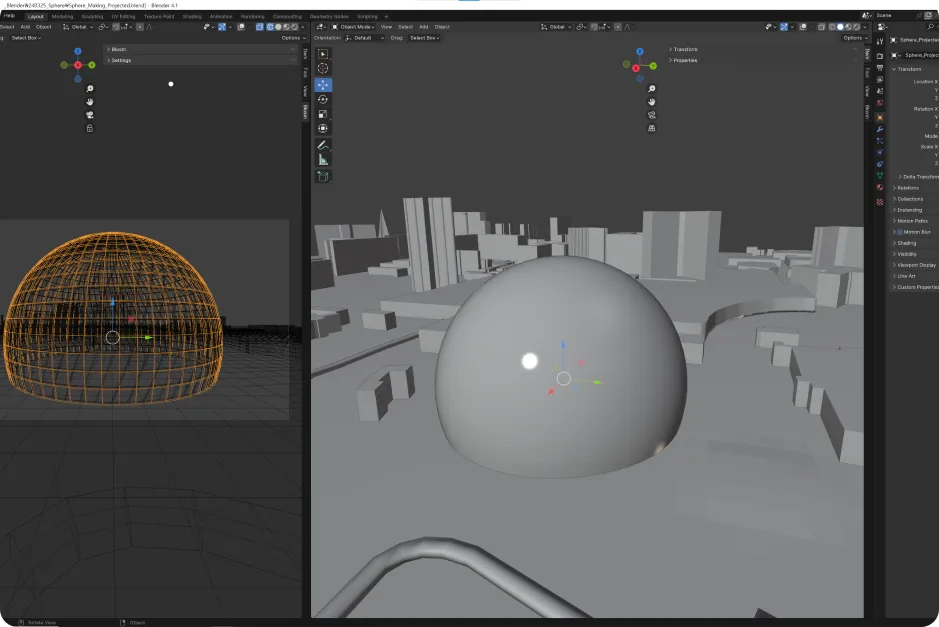
Task: Toggle snapping magnet in right viewport header
Action: (x=595, y=27)
